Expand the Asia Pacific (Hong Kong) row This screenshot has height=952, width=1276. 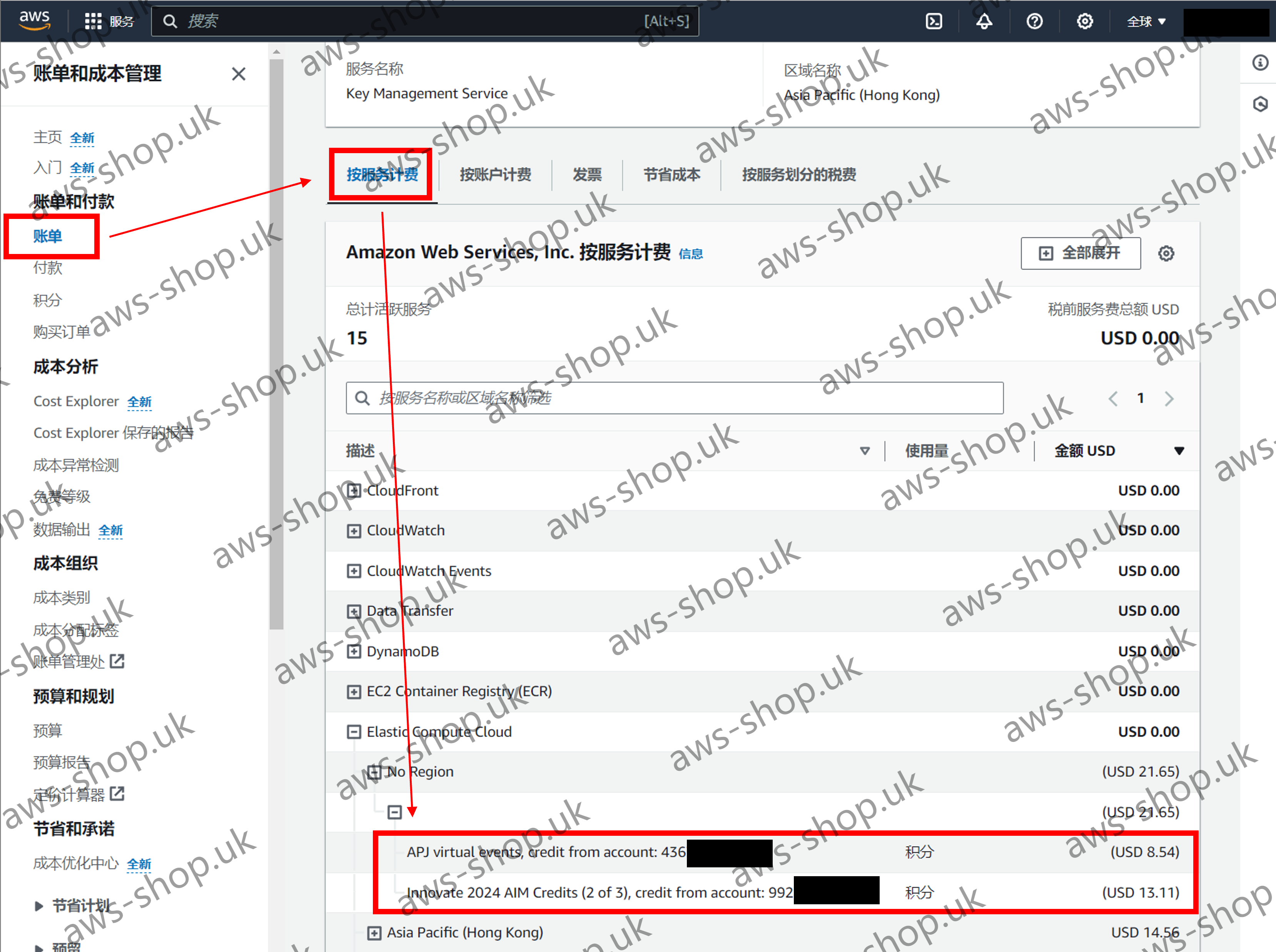click(374, 933)
